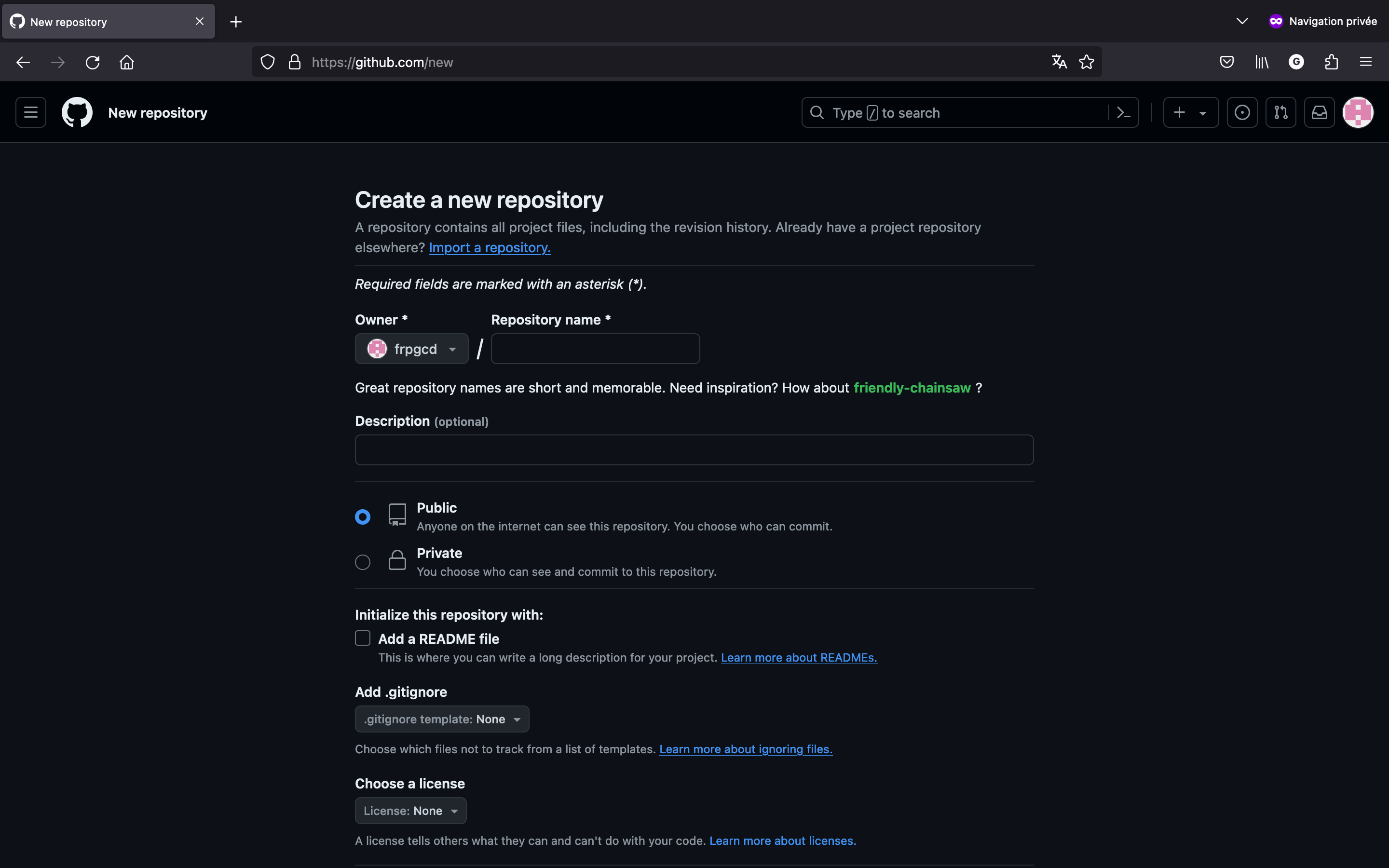
Task: Focus the Type / to search box
Action: point(955,112)
